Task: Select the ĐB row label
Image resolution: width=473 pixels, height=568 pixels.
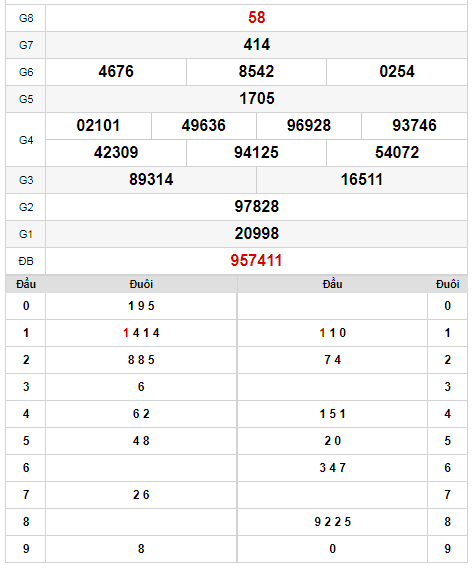Action: [x=26, y=261]
